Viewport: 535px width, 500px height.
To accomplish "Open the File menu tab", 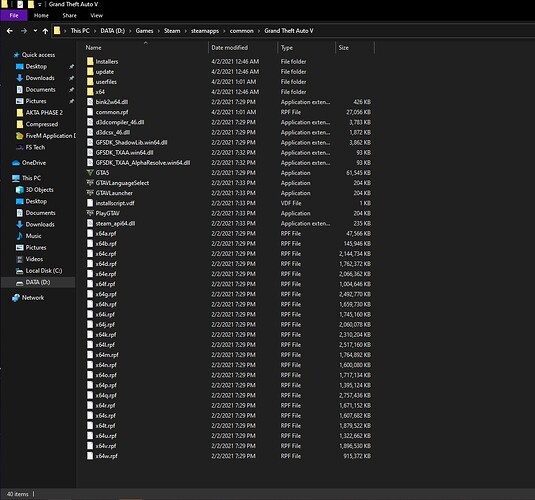I will (14, 15).
